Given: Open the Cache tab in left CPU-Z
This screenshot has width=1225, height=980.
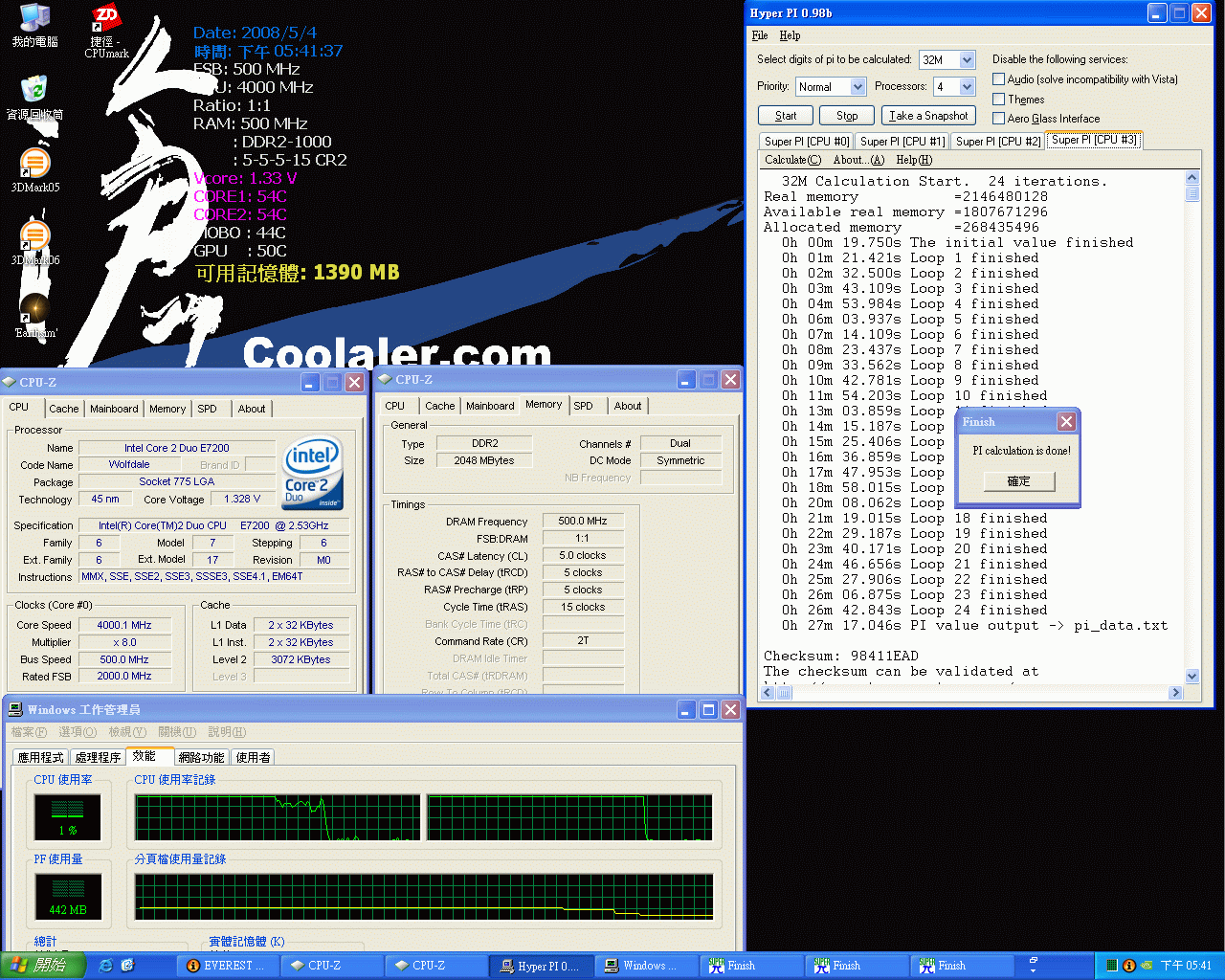Looking at the screenshot, I should [64, 409].
